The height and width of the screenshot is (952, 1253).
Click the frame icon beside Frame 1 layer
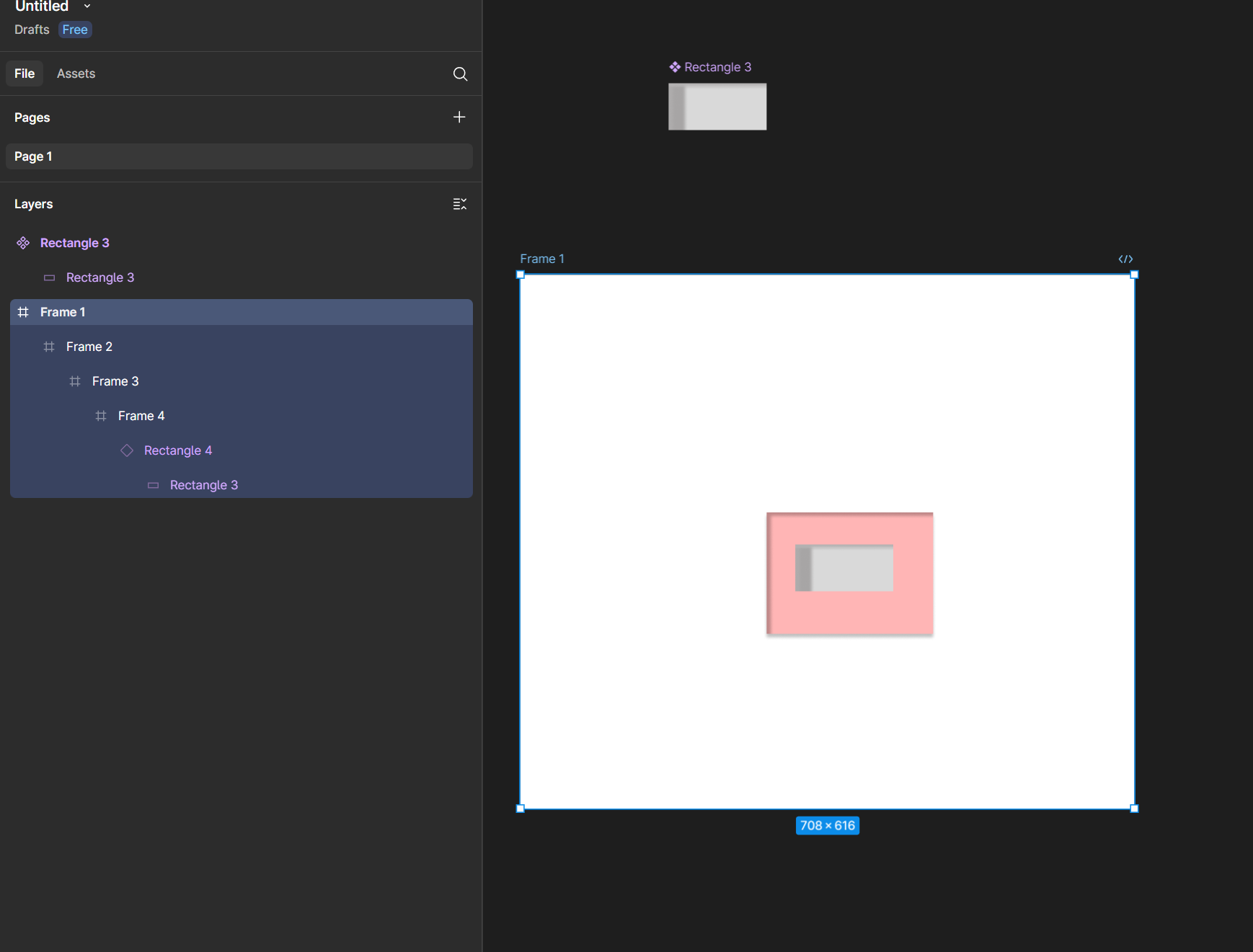pyautogui.click(x=23, y=312)
